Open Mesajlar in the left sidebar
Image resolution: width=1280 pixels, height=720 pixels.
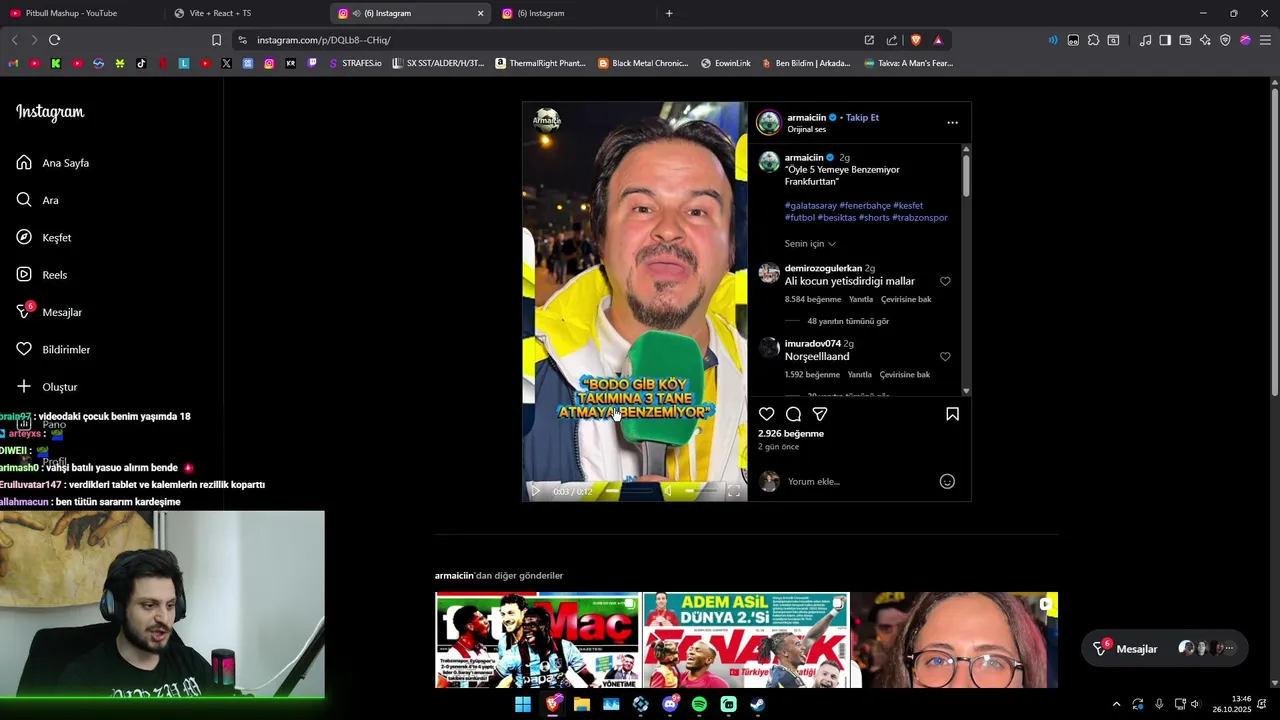pos(49,312)
